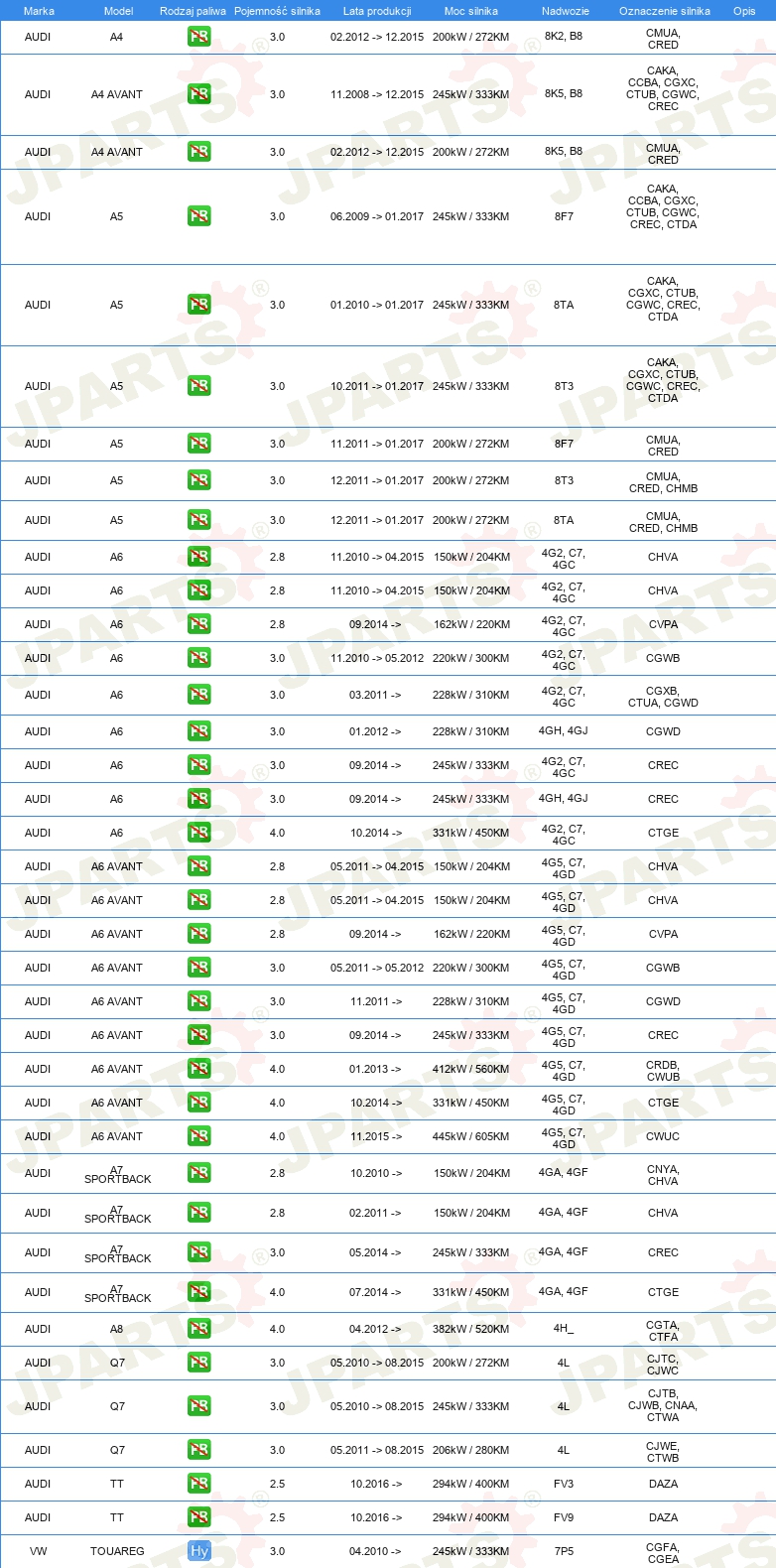This screenshot has width=776, height=1568.
Task: Click the Nadwozie column header
Action: [x=566, y=11]
